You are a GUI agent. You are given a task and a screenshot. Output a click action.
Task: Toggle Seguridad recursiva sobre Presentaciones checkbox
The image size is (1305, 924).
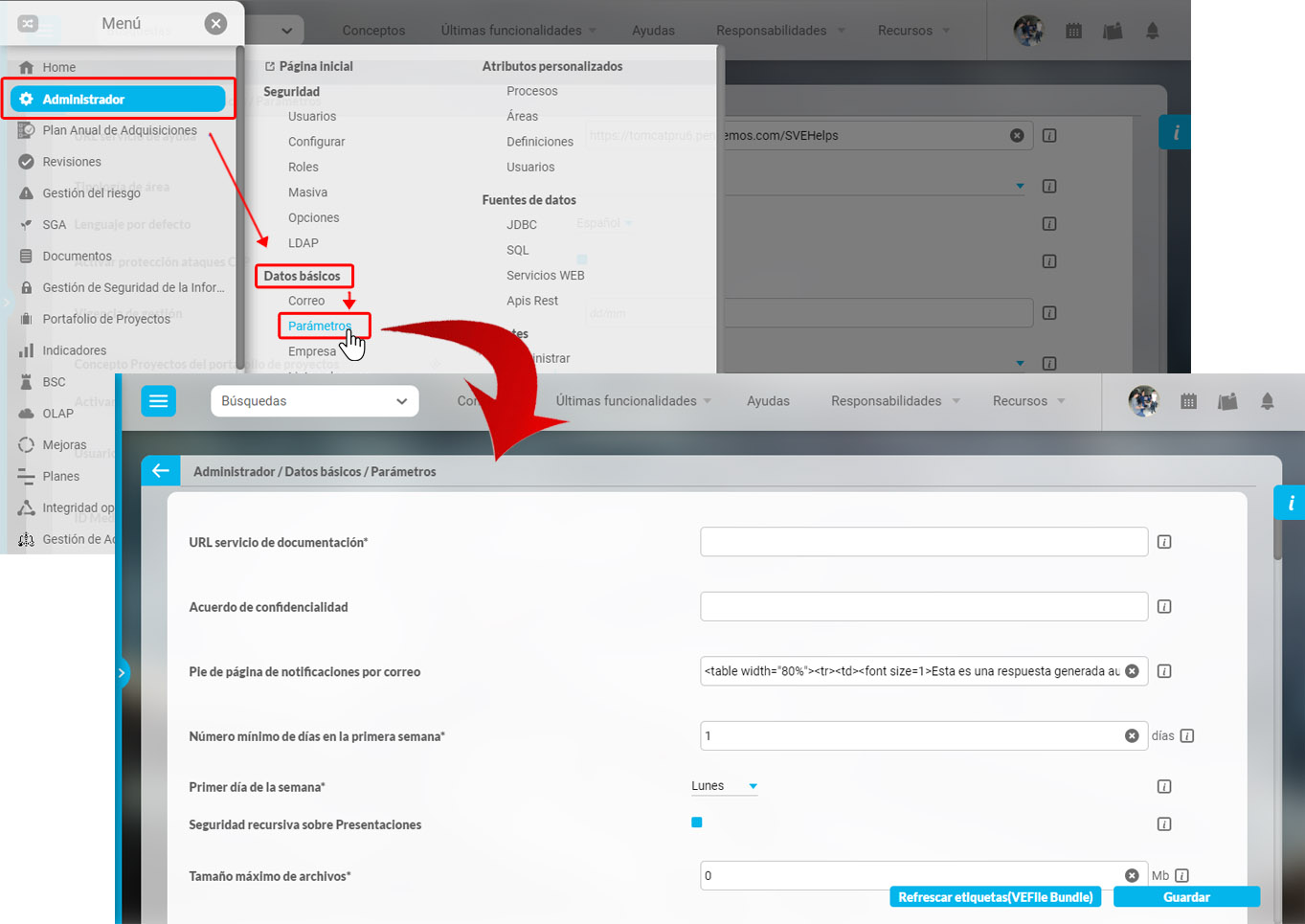[x=697, y=823]
